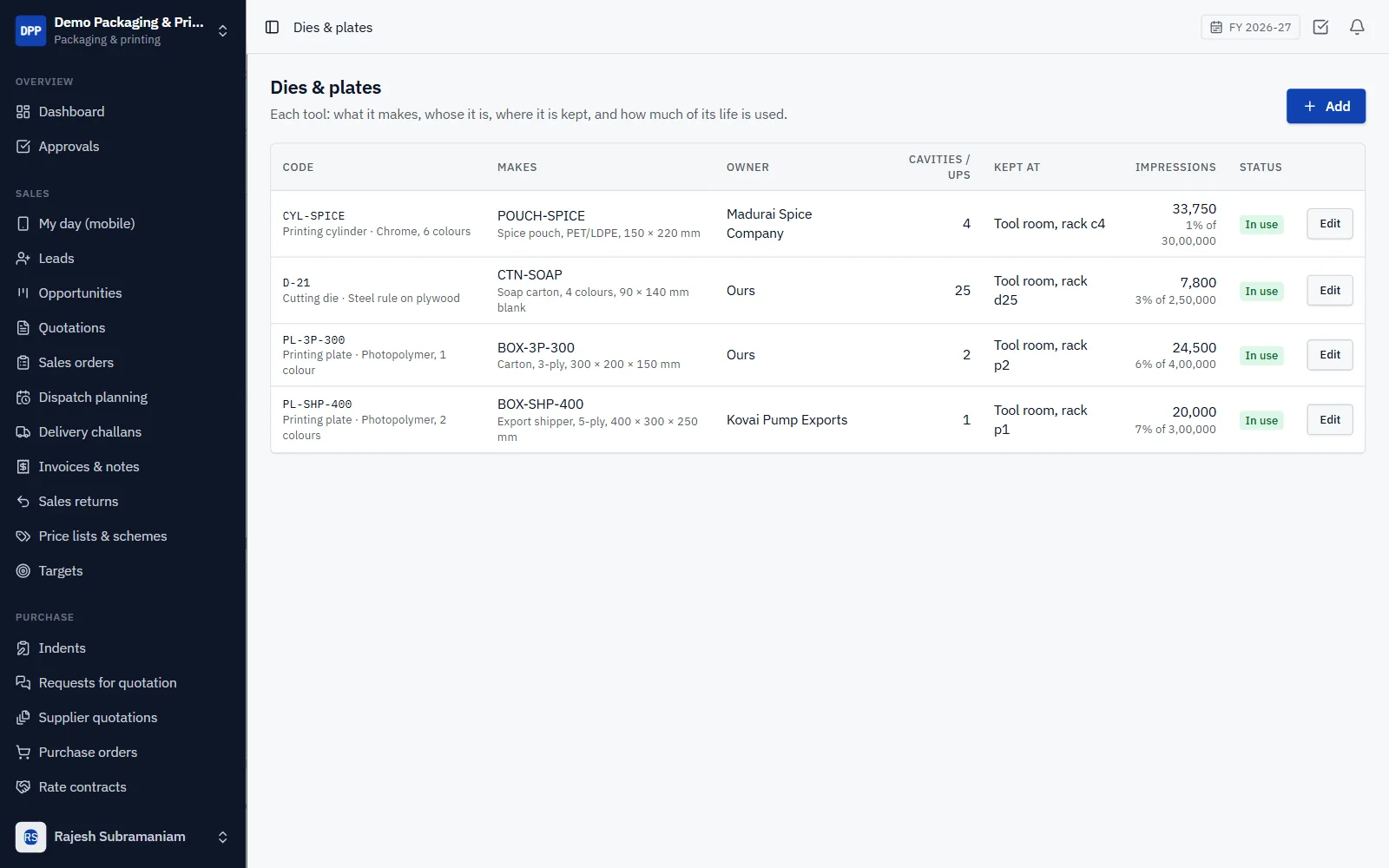Click the Targets bullseye icon
1389x868 pixels.
[23, 571]
